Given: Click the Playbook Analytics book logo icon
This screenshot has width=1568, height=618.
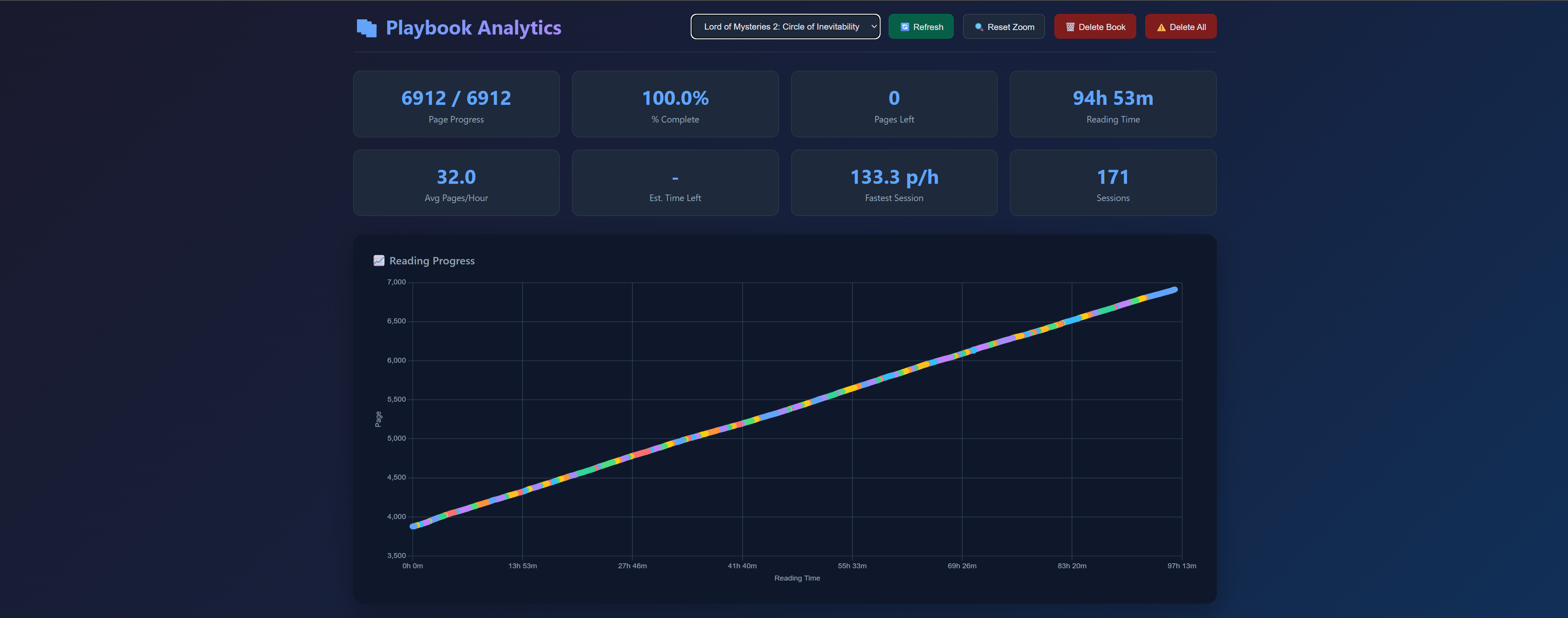Looking at the screenshot, I should pos(366,28).
